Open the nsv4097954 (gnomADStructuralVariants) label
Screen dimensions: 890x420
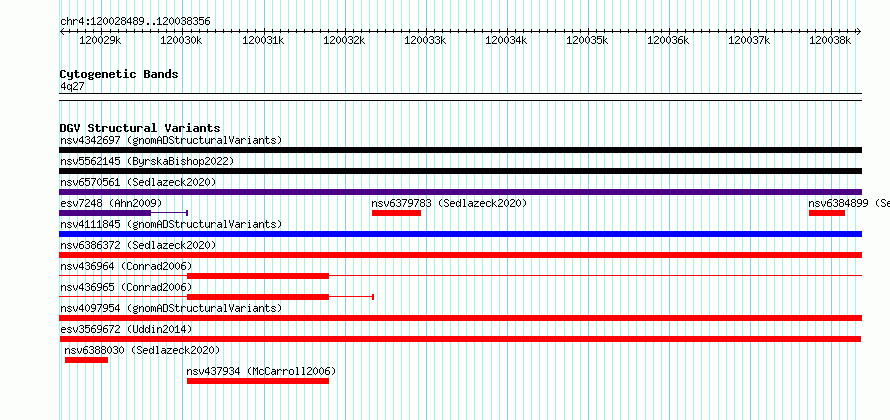[x=171, y=308]
